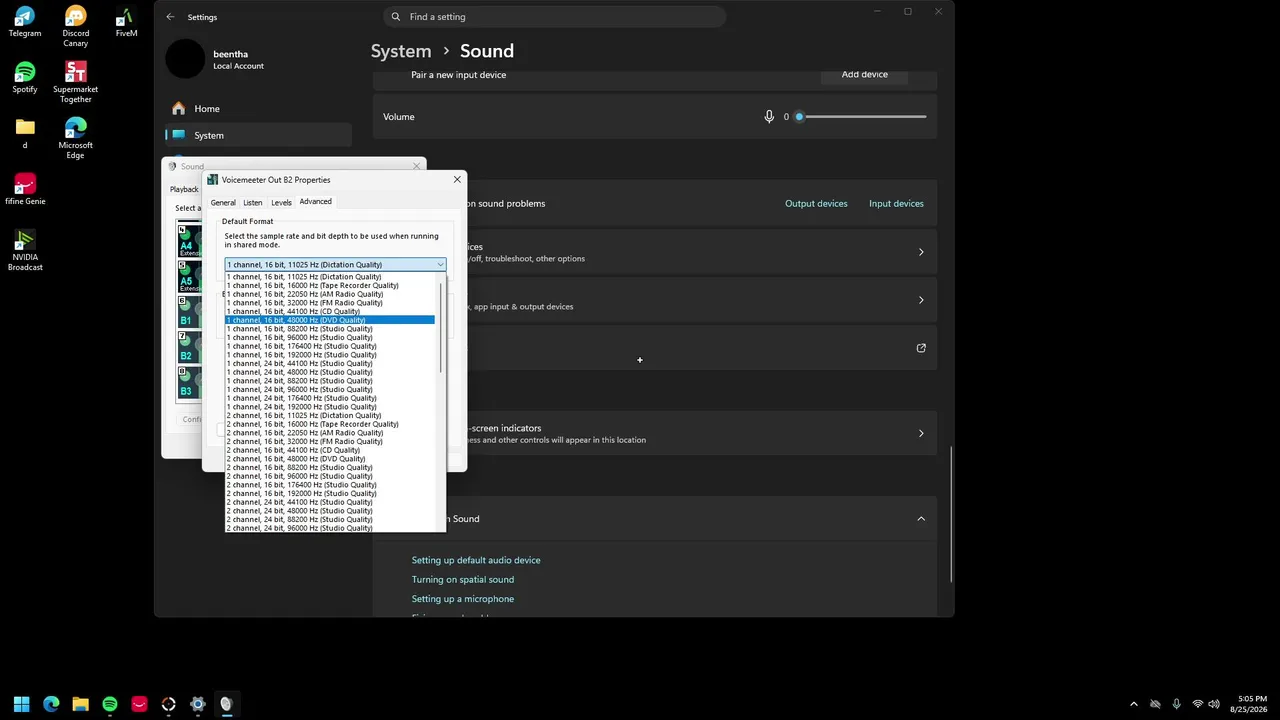
Task: Select the Advanced tab
Action: click(x=315, y=202)
